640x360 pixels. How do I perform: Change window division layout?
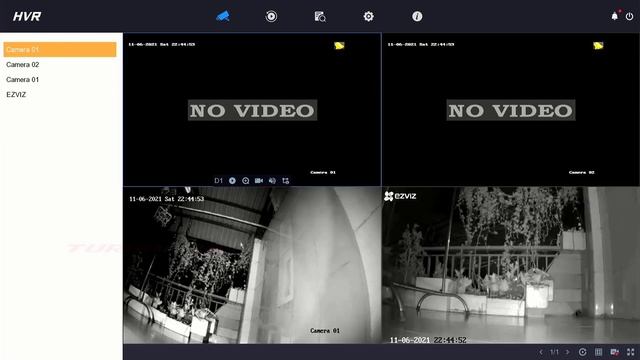(598, 352)
